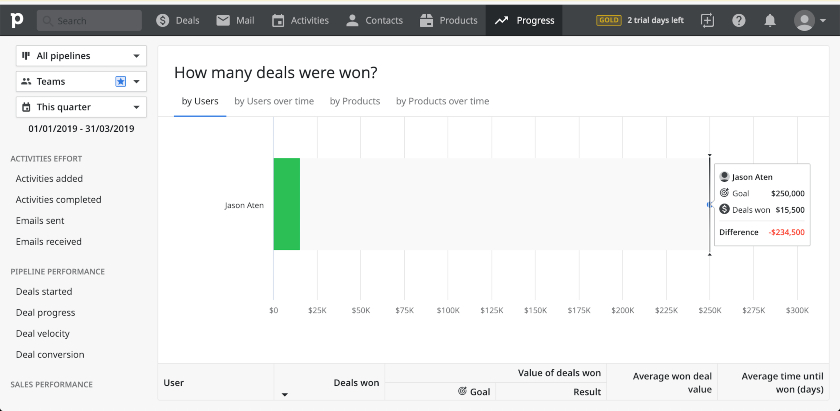Open the help question mark icon
The width and height of the screenshot is (840, 411).
(x=739, y=20)
